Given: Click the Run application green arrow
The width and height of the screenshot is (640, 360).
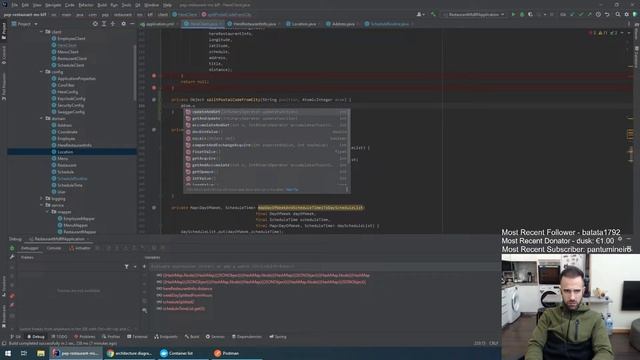Looking at the screenshot, I should pyautogui.click(x=513, y=14).
